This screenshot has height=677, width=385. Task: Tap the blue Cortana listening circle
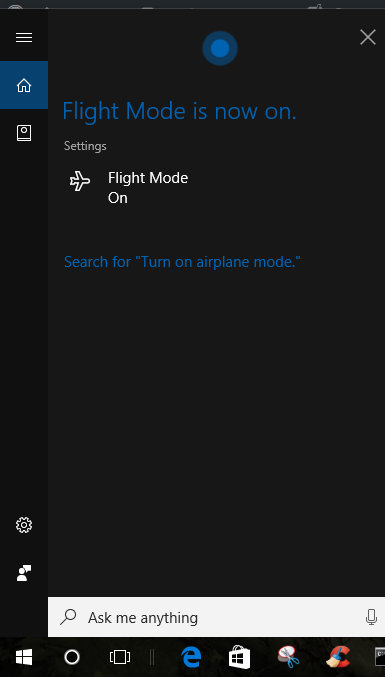220,48
